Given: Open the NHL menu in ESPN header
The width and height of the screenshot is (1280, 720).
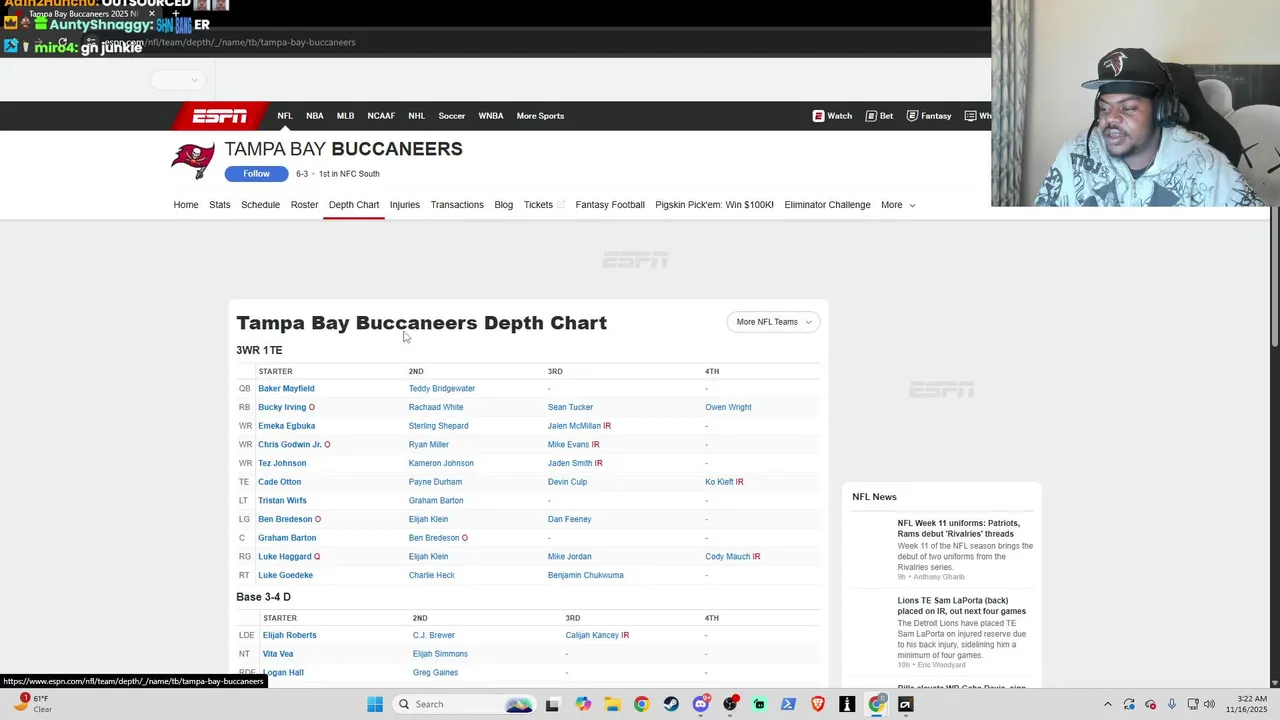Looking at the screenshot, I should tap(416, 116).
